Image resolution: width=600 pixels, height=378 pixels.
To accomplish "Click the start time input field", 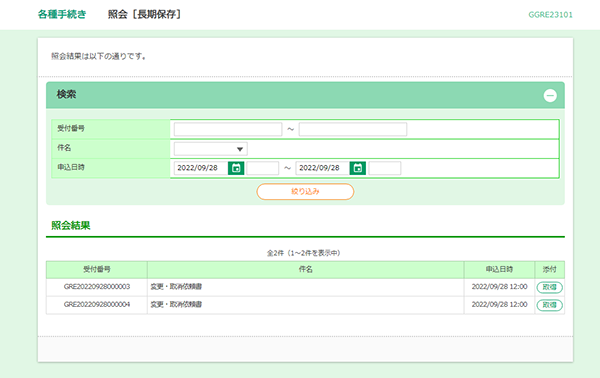I will tap(262, 168).
